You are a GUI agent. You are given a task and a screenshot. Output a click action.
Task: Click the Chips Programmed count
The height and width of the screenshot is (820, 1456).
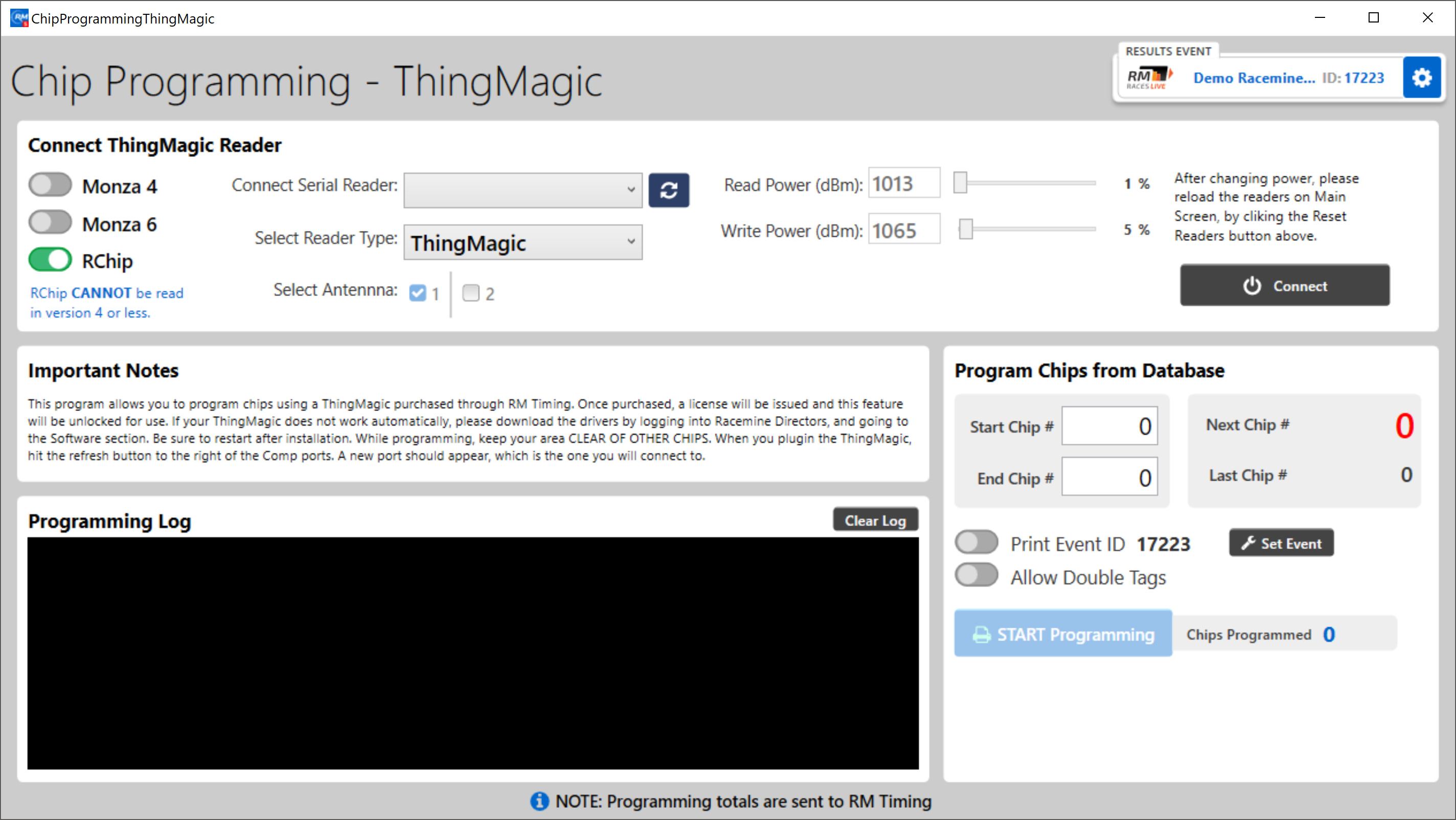(1329, 634)
